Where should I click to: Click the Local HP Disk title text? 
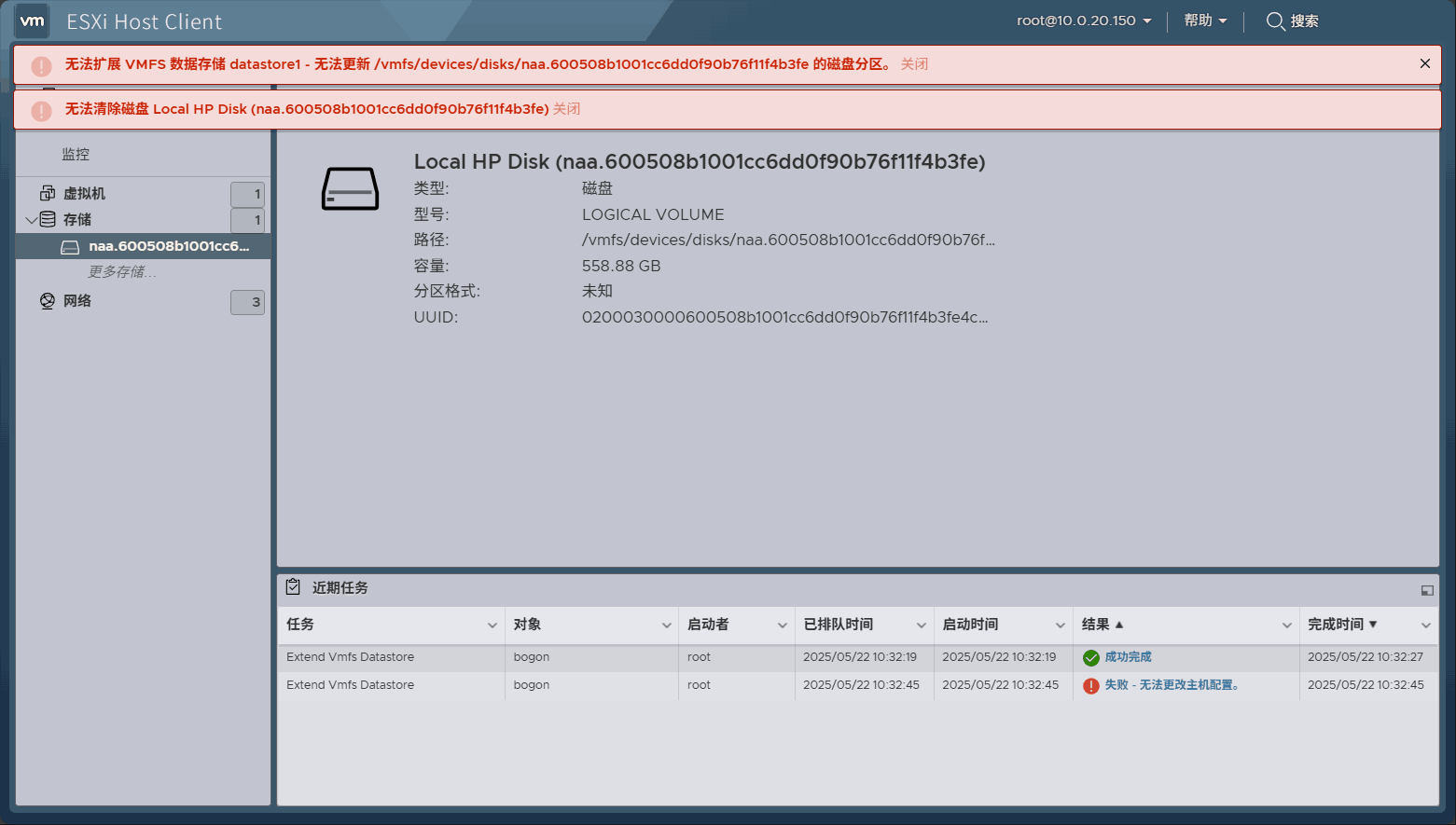click(700, 162)
